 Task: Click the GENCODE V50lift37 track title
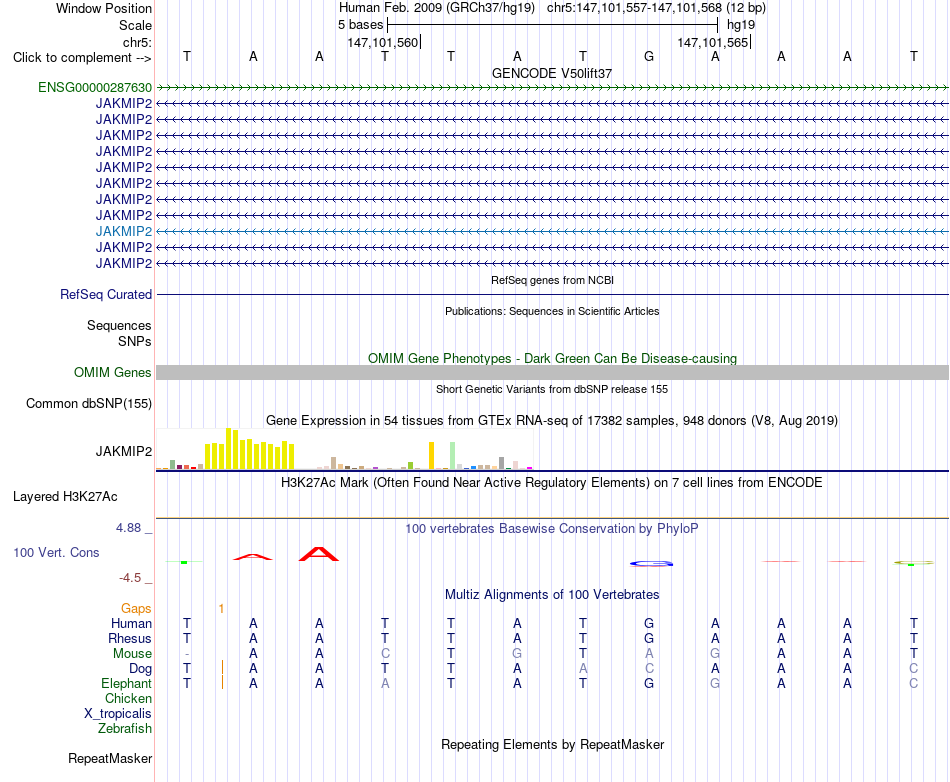(x=552, y=73)
